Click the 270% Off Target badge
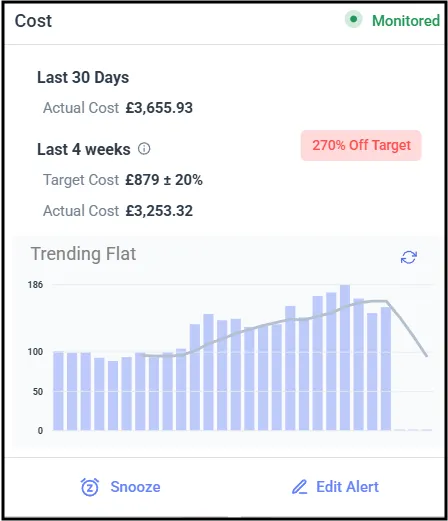The width and height of the screenshot is (448, 521). click(361, 145)
